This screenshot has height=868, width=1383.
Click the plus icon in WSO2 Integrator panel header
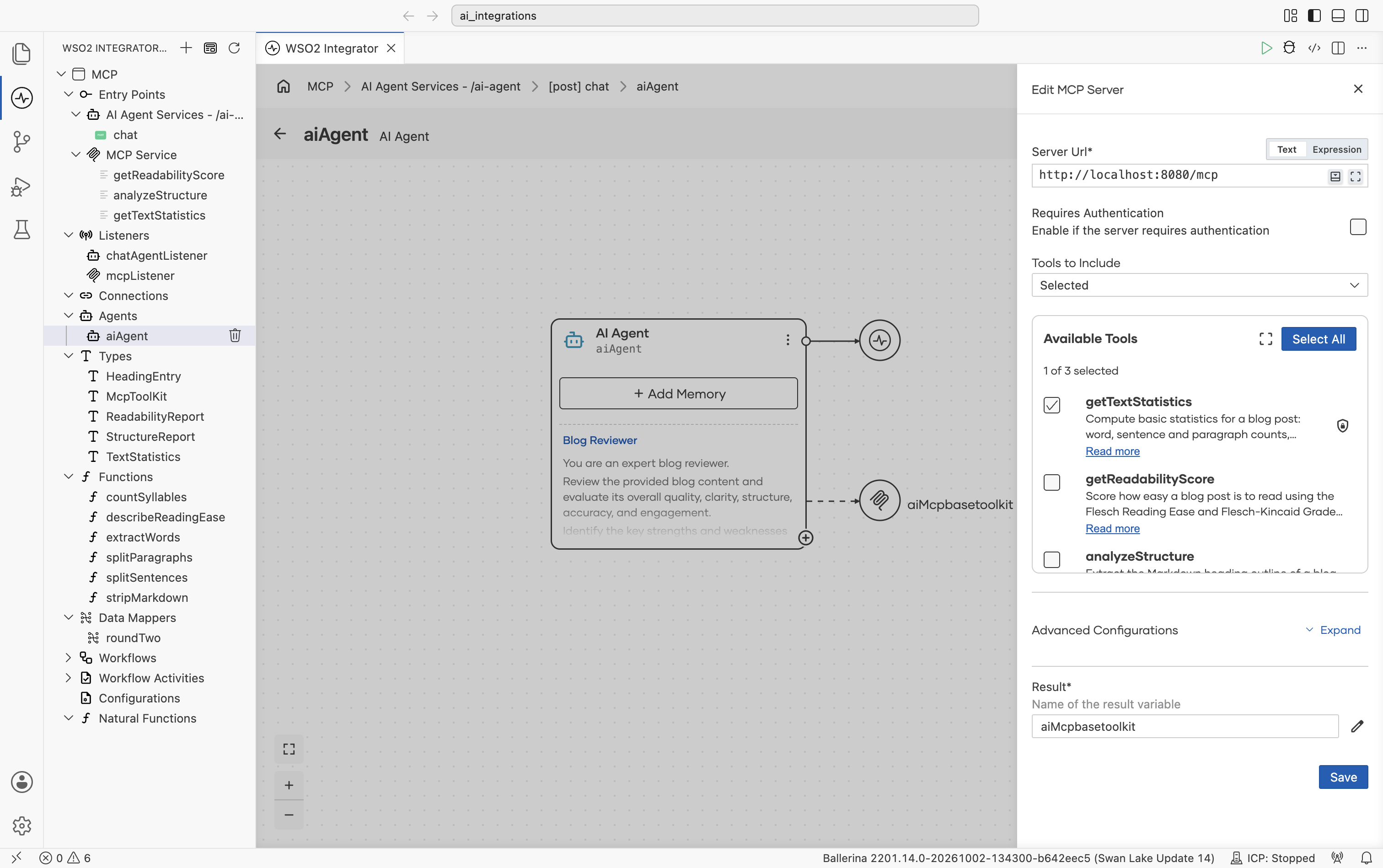coord(186,48)
